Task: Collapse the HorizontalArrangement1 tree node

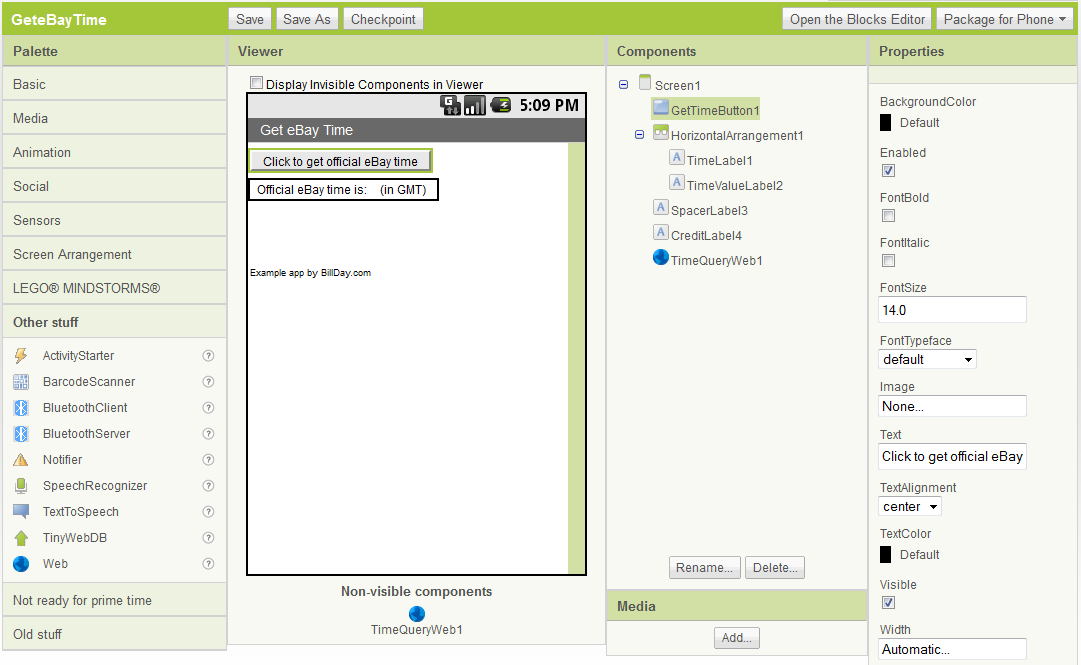Action: (640, 135)
